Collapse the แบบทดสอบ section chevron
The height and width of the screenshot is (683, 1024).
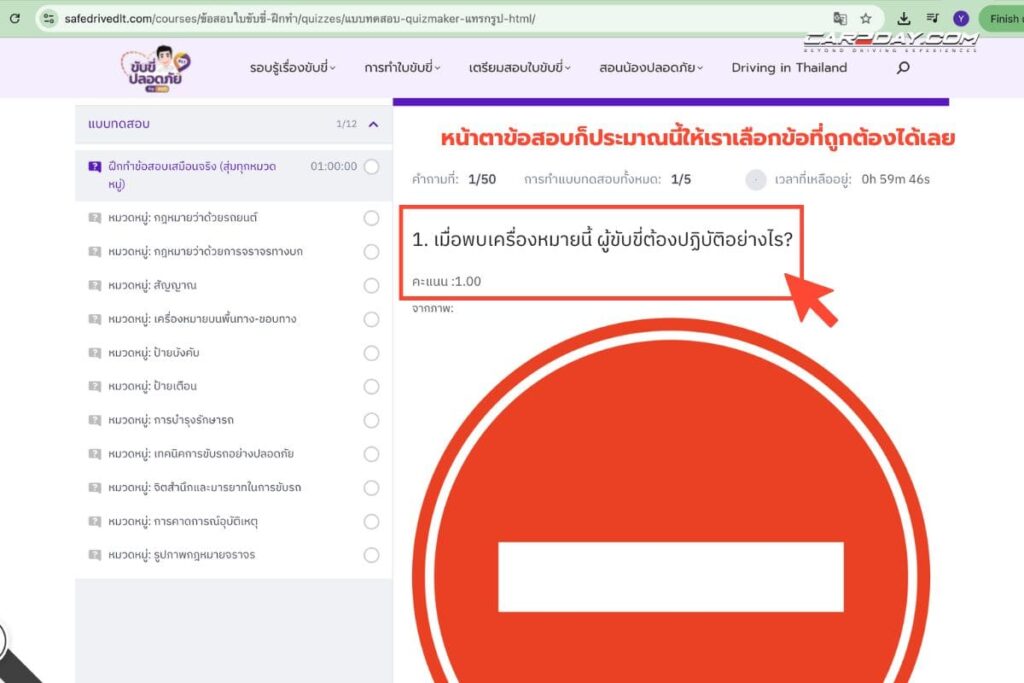click(371, 124)
